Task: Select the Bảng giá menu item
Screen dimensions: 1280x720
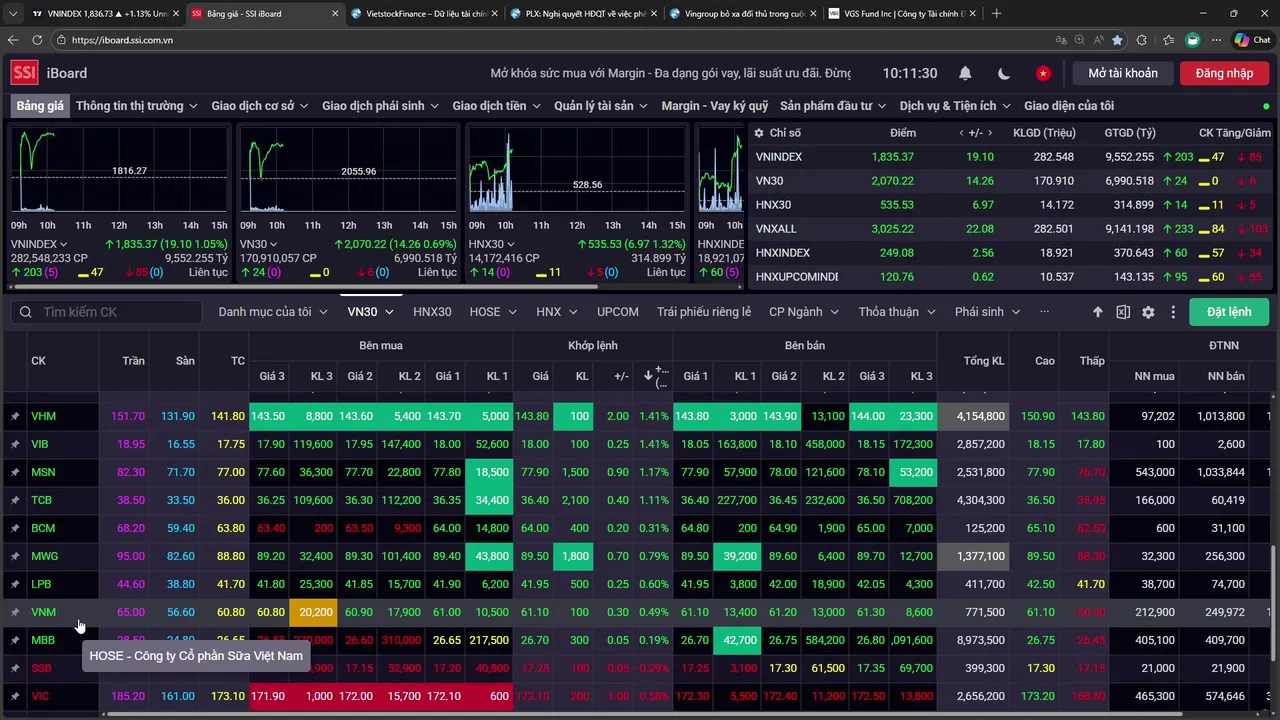Action: [40, 106]
